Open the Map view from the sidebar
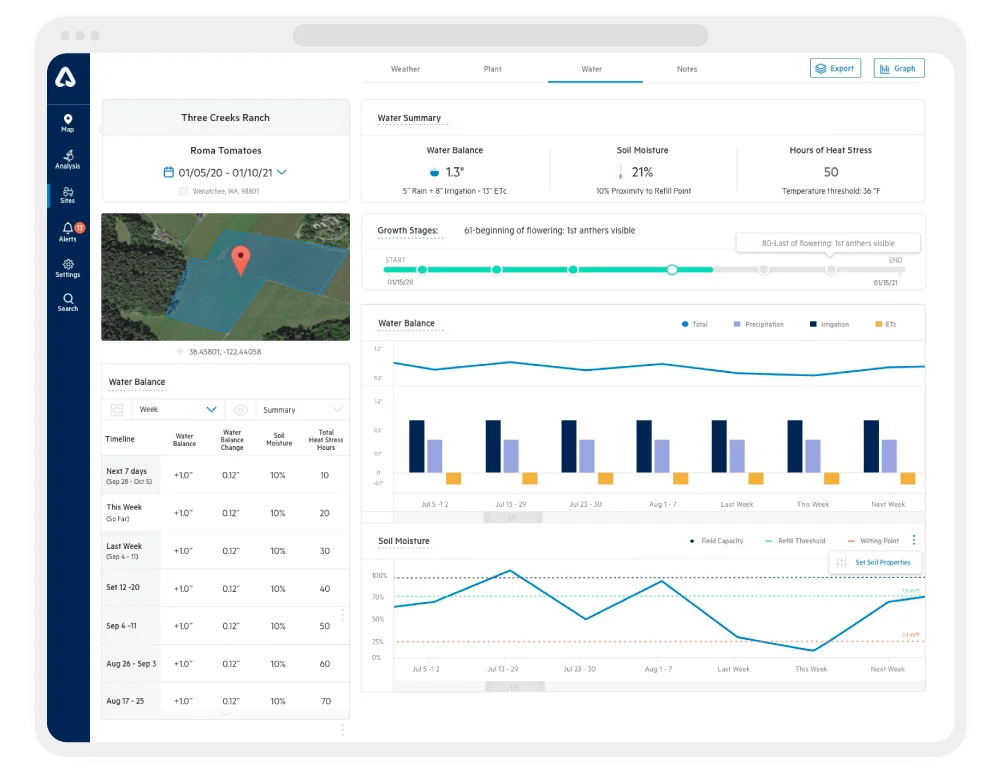The height and width of the screenshot is (780, 1001). point(68,123)
